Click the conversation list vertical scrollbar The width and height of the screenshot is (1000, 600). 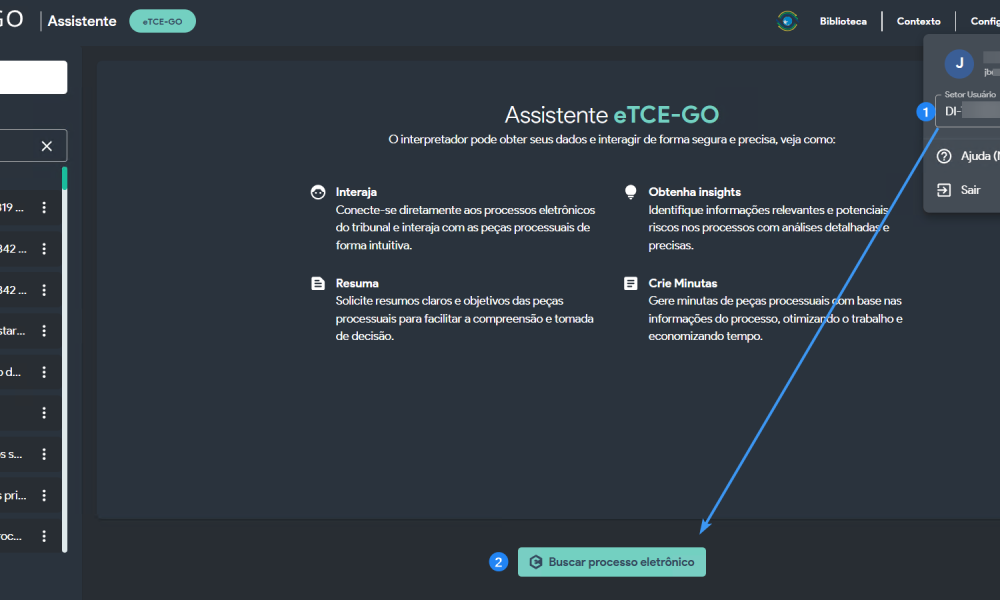[x=65, y=360]
